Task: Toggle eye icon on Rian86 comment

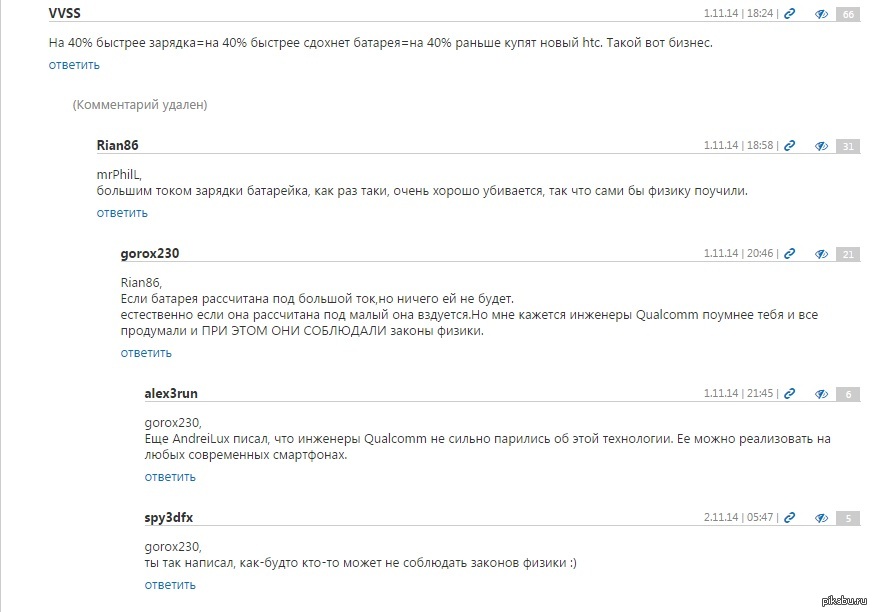Action: 821,145
